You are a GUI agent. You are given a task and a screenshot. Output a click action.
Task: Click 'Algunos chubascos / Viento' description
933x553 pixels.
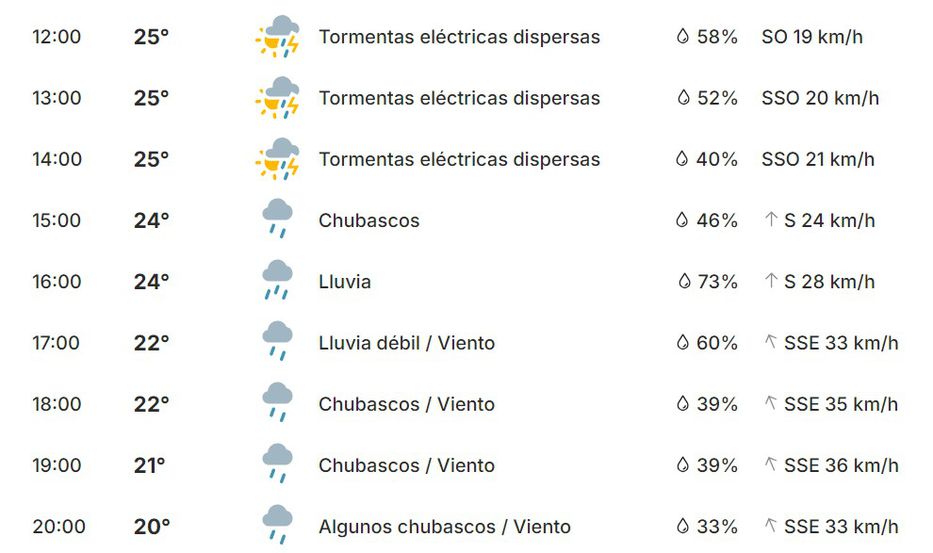coord(445,526)
